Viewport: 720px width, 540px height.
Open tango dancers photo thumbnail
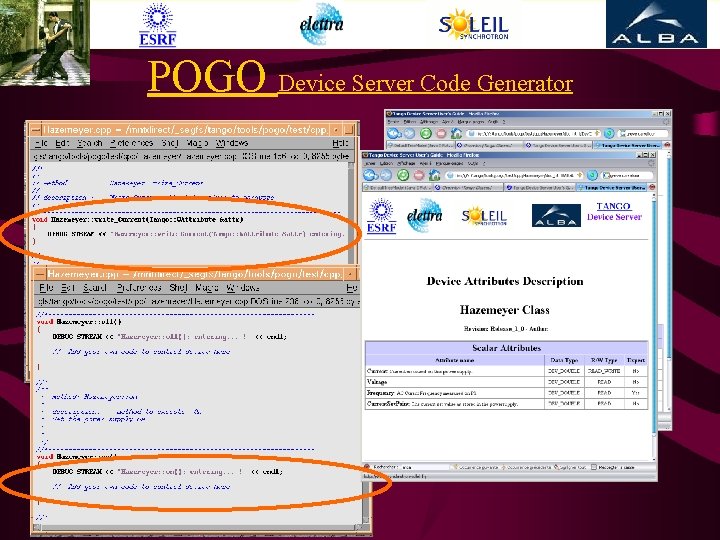(x=45, y=42)
